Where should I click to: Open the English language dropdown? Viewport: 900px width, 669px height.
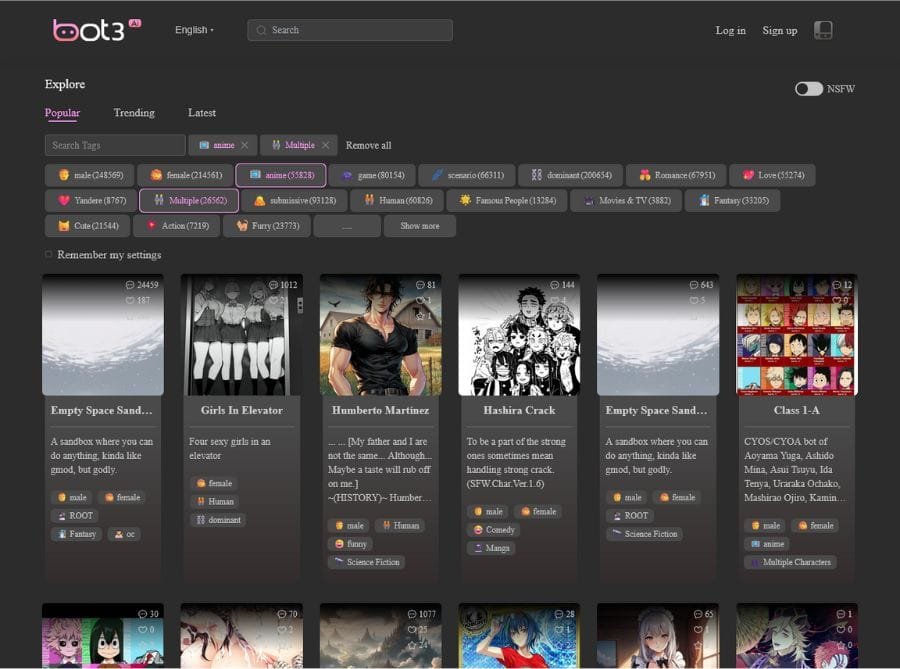[x=194, y=30]
